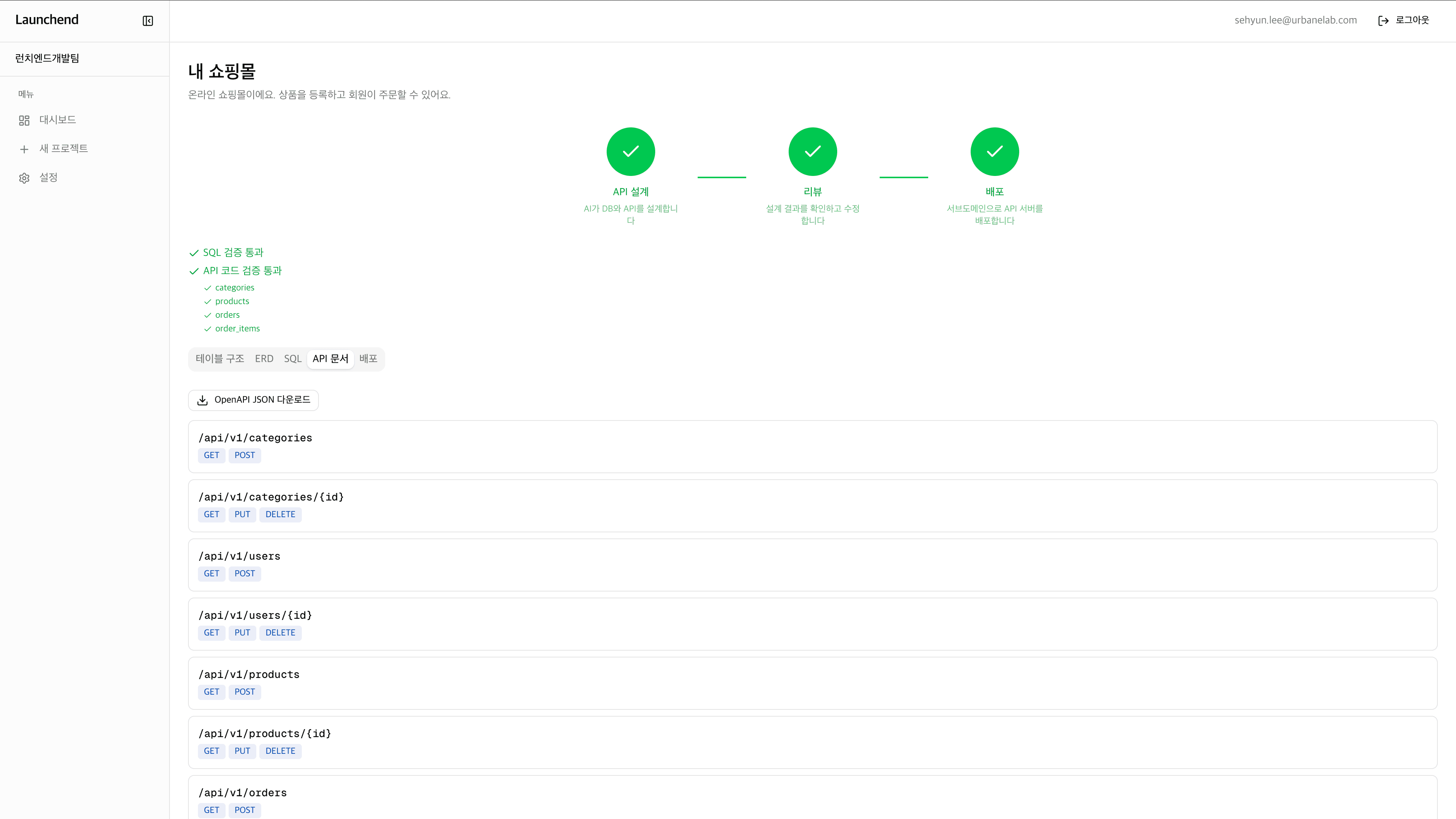Click the 로그아웃 button

pos(1404,20)
